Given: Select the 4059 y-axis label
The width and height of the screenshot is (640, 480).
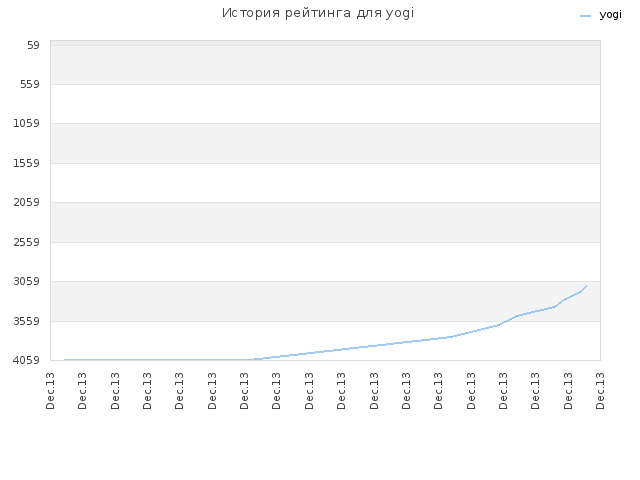Looking at the screenshot, I should point(27,360).
